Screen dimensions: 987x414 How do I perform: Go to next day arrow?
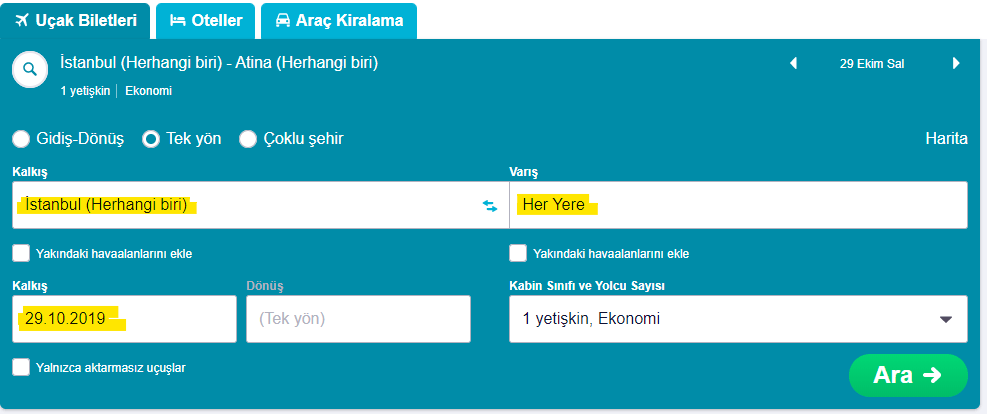click(x=956, y=63)
